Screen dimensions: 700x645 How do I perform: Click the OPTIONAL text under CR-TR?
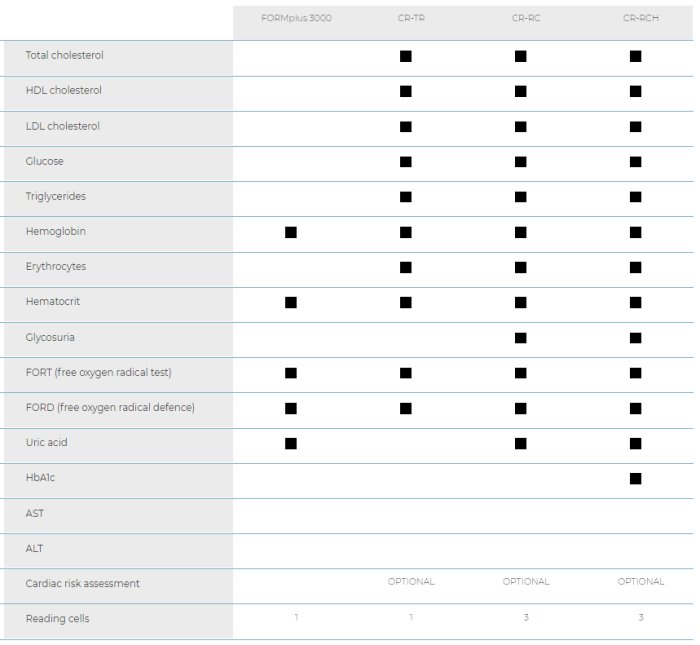click(411, 582)
